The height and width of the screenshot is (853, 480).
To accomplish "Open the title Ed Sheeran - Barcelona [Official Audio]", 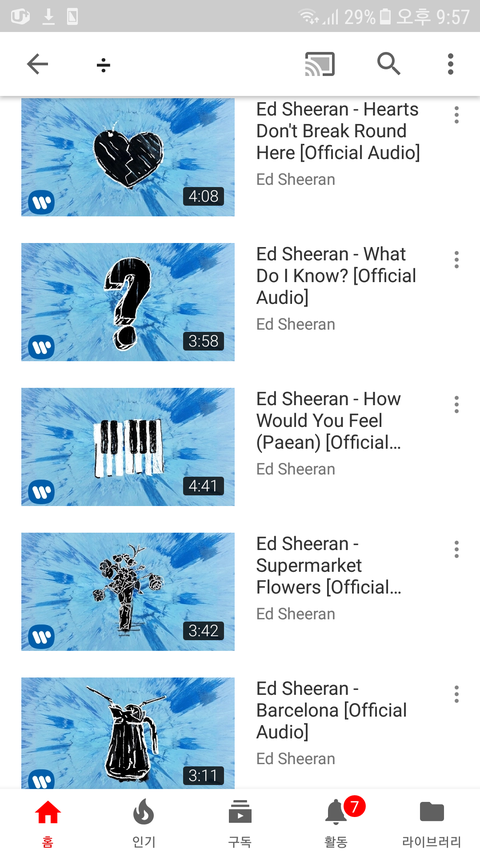I will (331, 710).
